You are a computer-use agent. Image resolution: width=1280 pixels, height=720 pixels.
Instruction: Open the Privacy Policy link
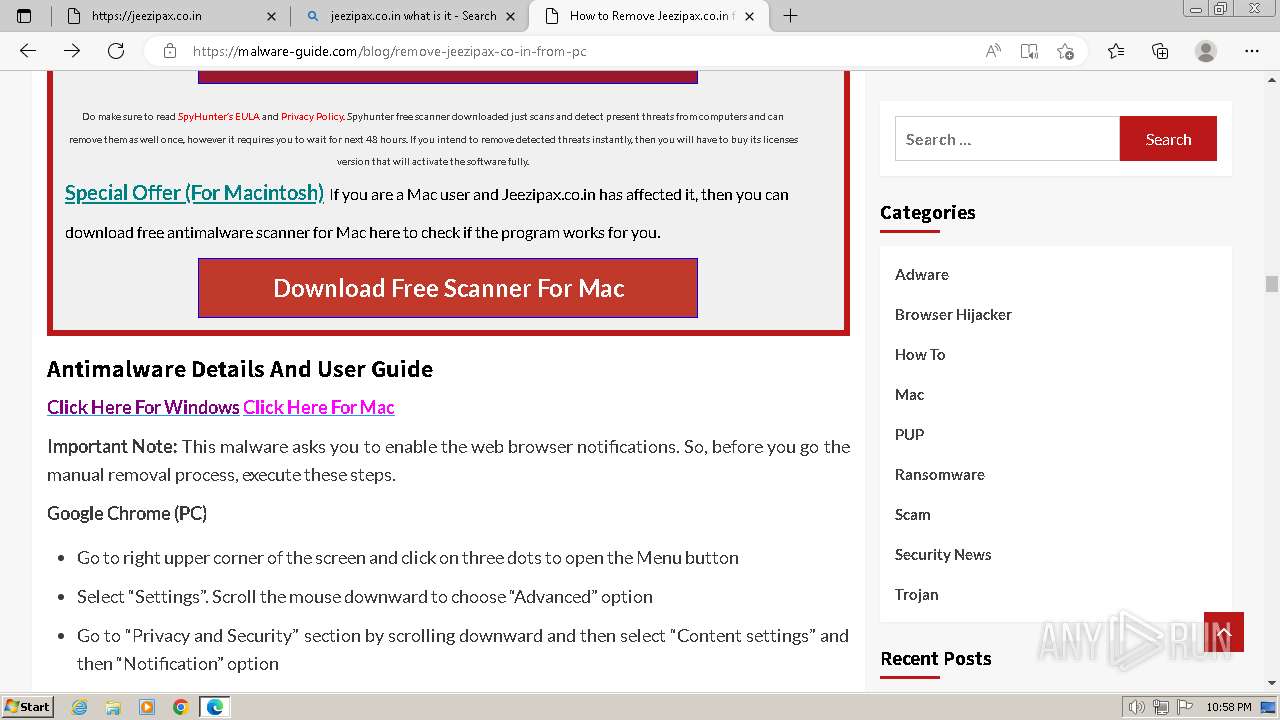(x=312, y=117)
